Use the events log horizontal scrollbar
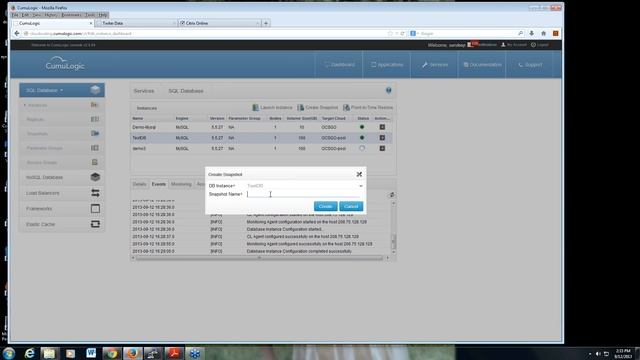This screenshot has height=360, width=640. (260, 258)
